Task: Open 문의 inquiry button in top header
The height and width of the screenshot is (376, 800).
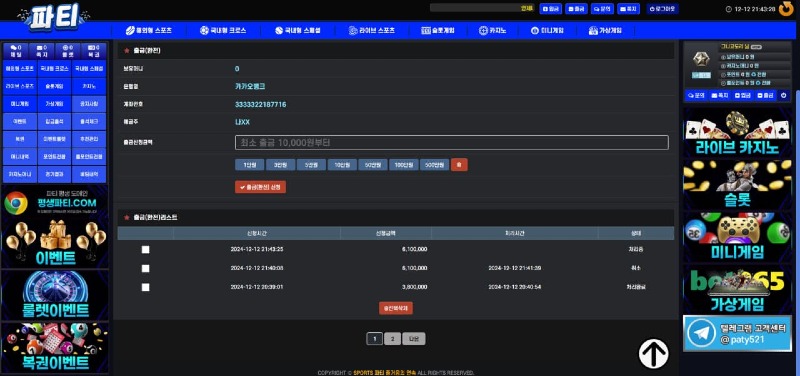Action: 603,9
